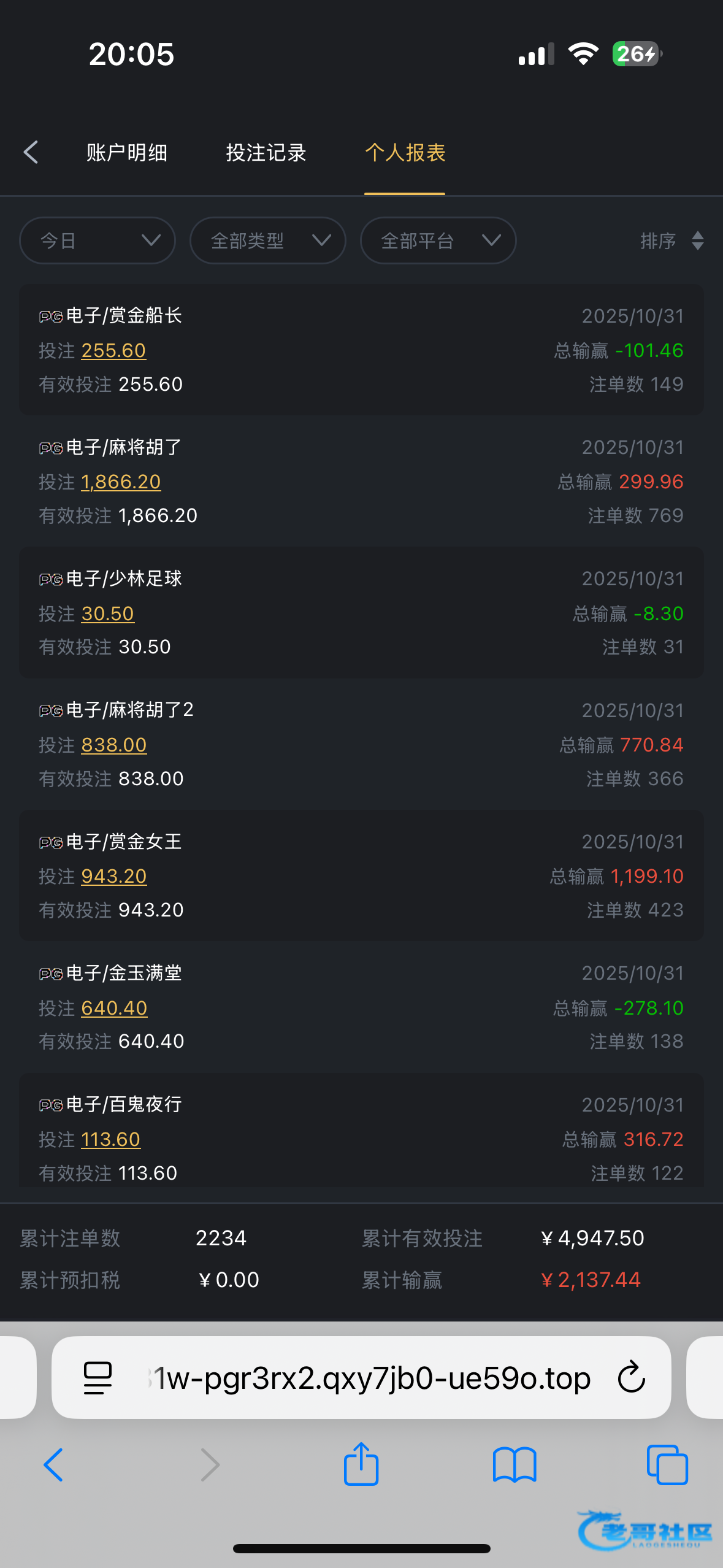The width and height of the screenshot is (723, 1568).
Task: Expand the 今日 date dropdown
Action: coord(98,240)
